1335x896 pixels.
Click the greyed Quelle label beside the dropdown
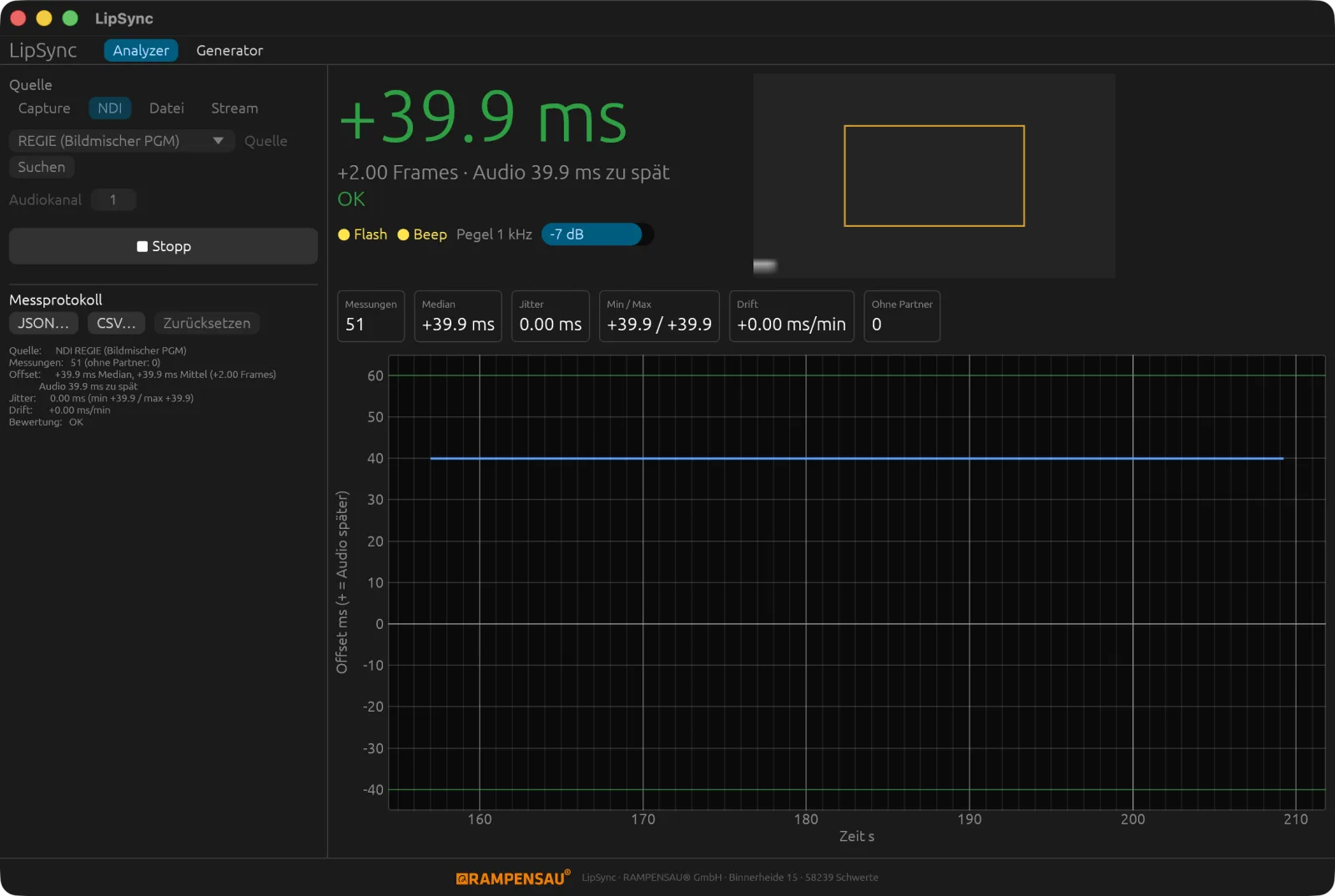tap(266, 141)
